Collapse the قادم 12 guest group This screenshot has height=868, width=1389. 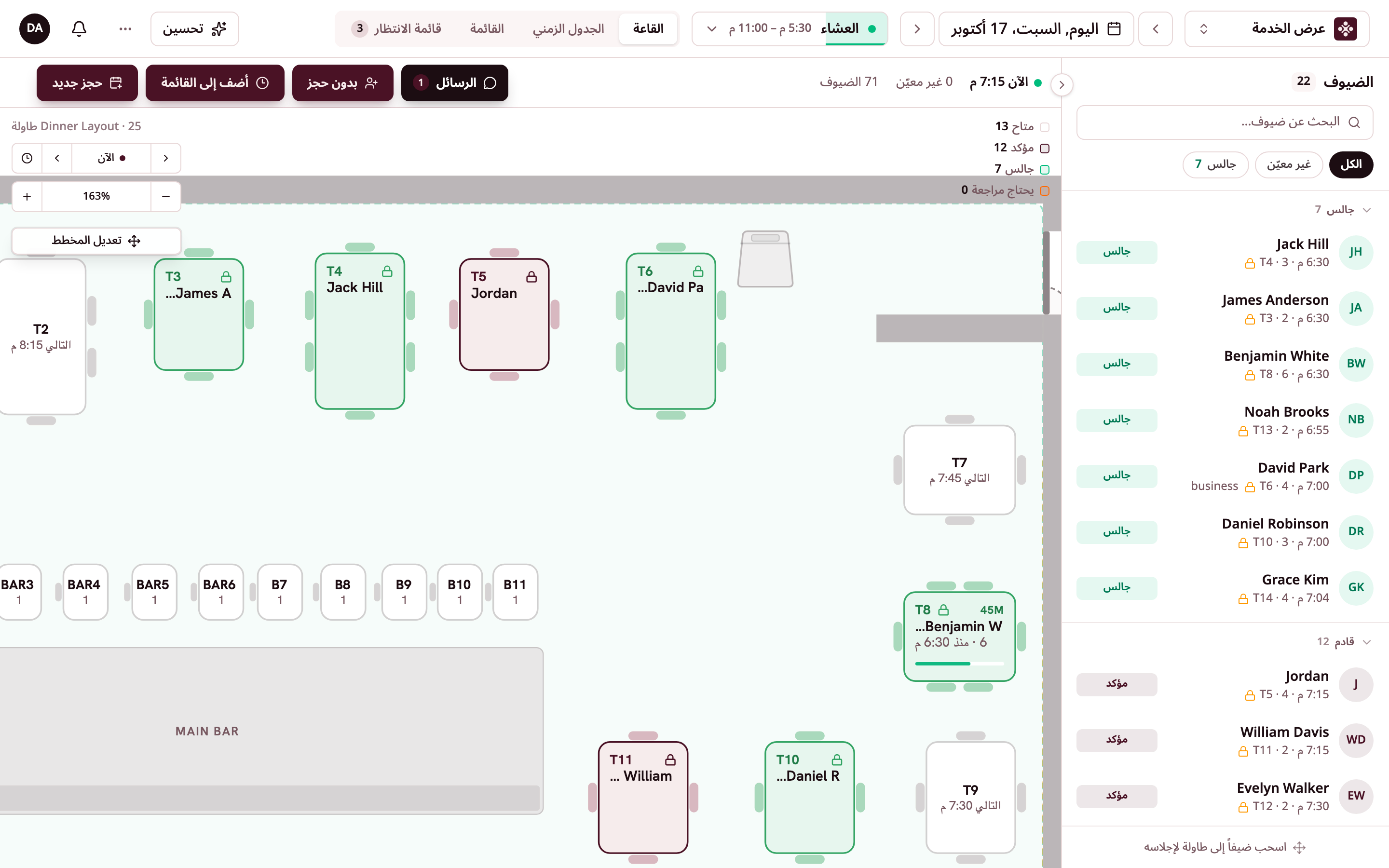point(1367,642)
